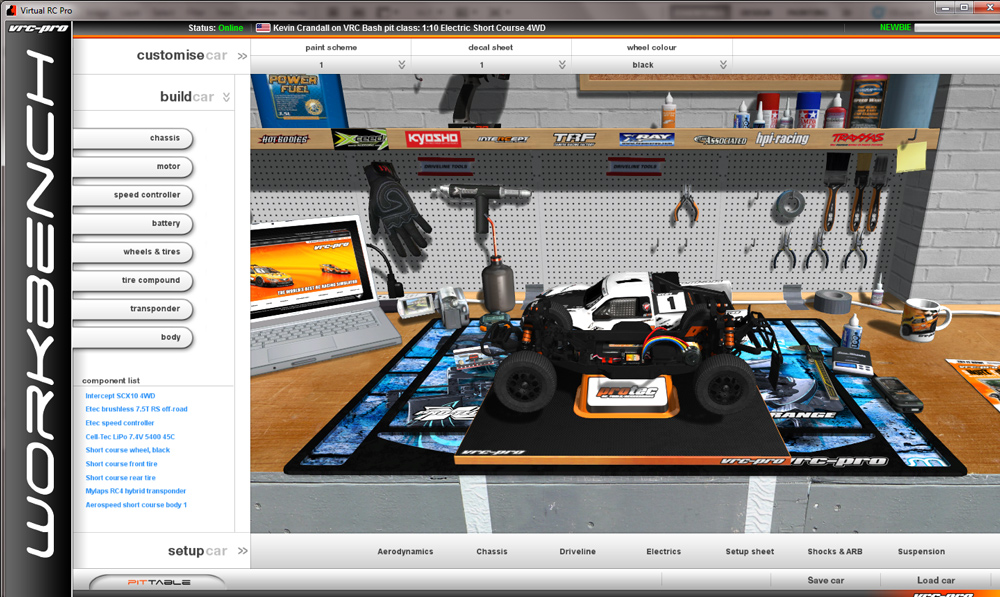1000x597 pixels.
Task: Switch to the Driveline setup tab
Action: (578, 552)
